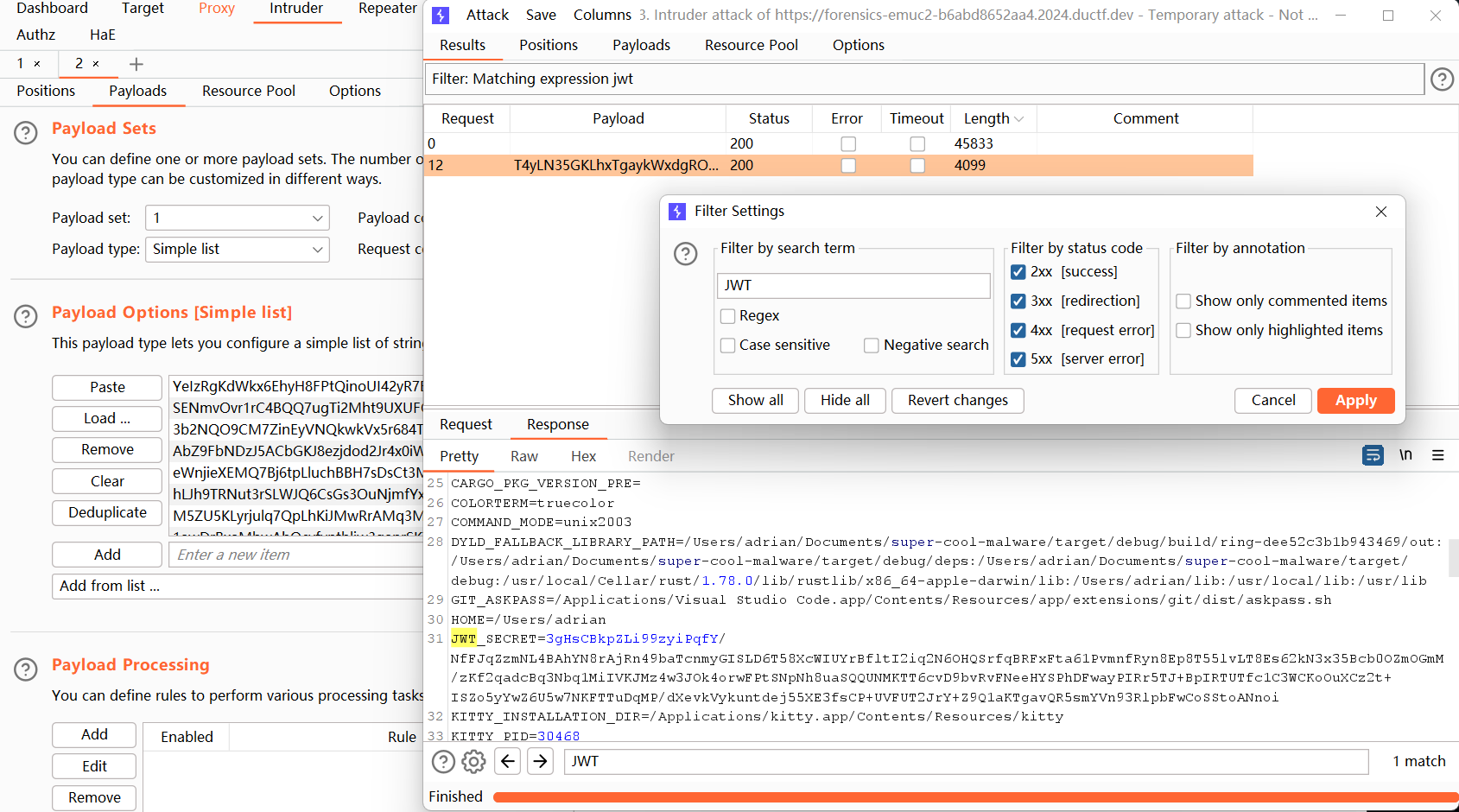Close the Filter Settings dialog
This screenshot has height=812, width=1459.
point(1381,212)
